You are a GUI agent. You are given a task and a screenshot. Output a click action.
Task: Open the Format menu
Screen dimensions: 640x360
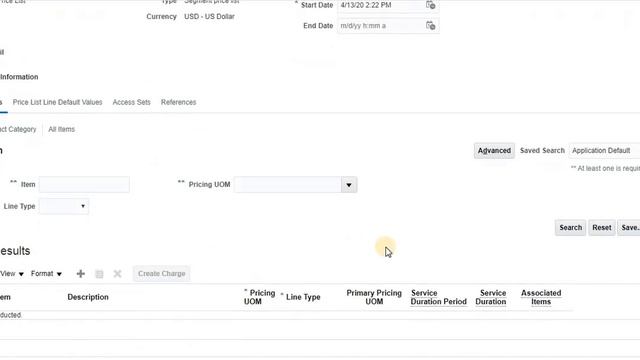46,274
